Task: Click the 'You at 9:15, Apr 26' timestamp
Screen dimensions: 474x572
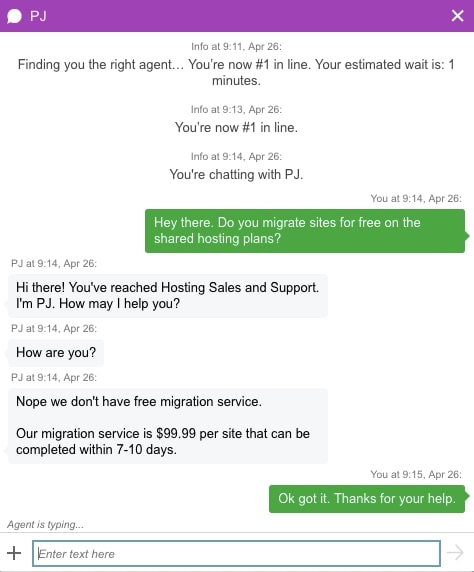Action: pos(416,474)
